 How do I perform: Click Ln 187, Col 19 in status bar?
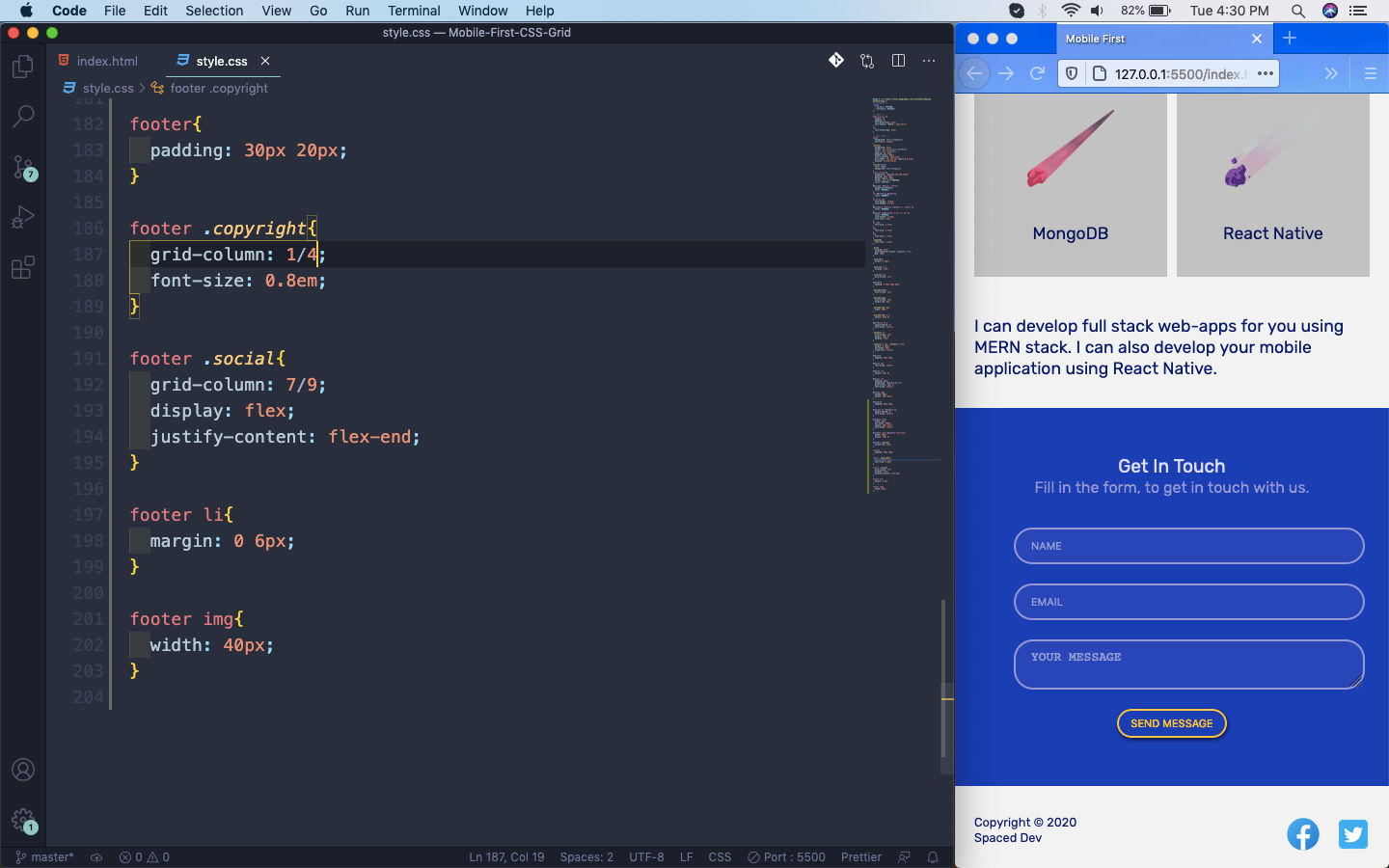click(506, 856)
